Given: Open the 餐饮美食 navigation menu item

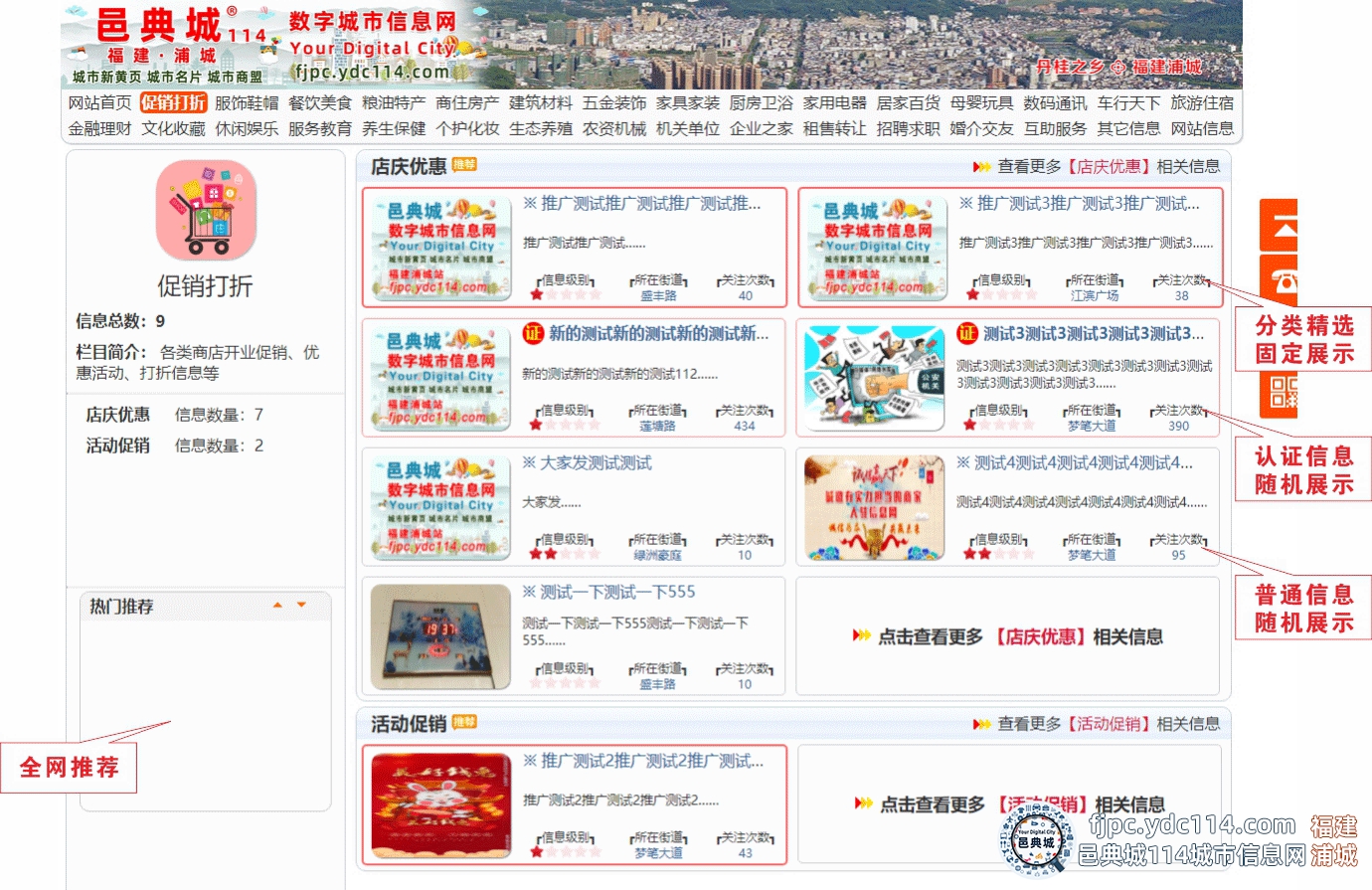Looking at the screenshot, I should pyautogui.click(x=320, y=102).
